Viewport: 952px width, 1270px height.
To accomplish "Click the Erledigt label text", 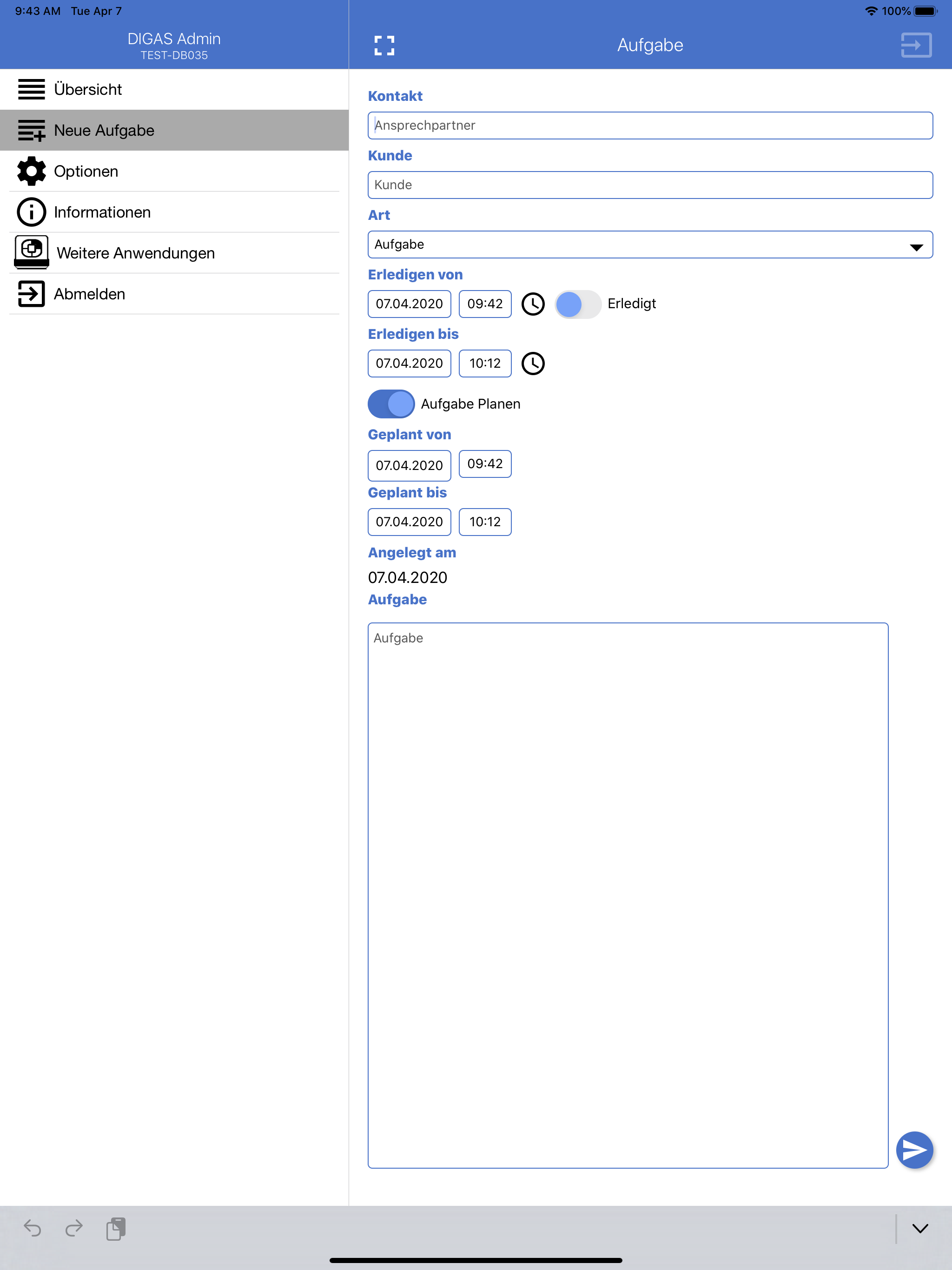I will click(x=632, y=304).
